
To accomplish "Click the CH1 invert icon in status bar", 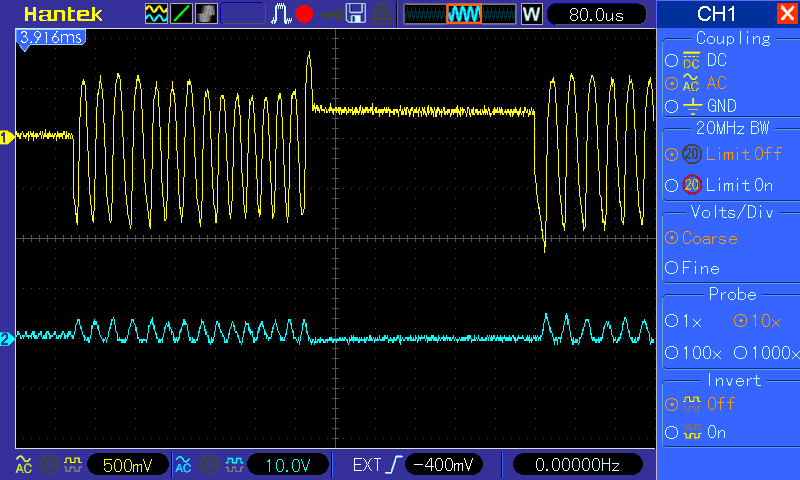I will tap(72, 465).
